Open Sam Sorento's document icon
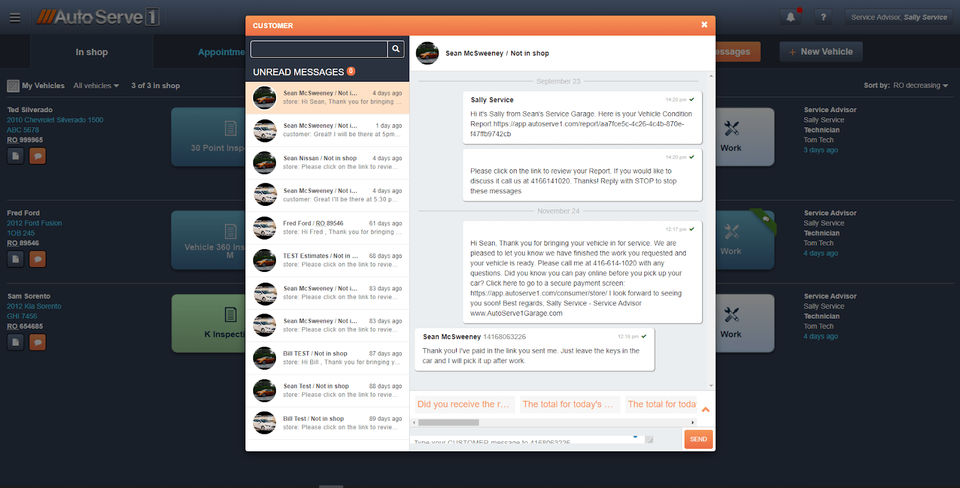The height and width of the screenshot is (488, 960). click(15, 342)
